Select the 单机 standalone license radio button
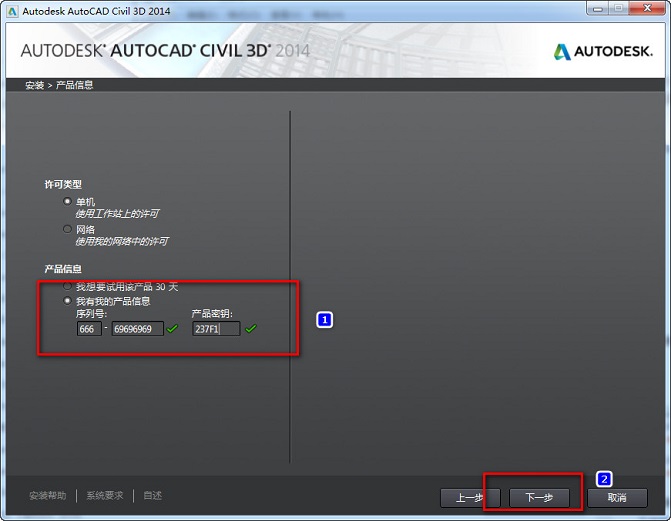The image size is (671, 521). pyautogui.click(x=67, y=201)
